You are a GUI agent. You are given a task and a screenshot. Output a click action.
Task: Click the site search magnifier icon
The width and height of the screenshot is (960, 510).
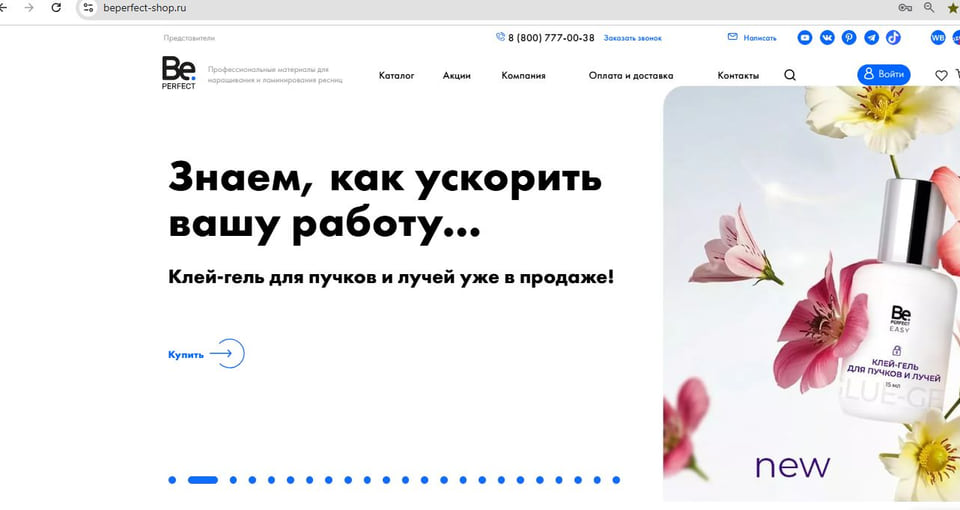tap(790, 75)
